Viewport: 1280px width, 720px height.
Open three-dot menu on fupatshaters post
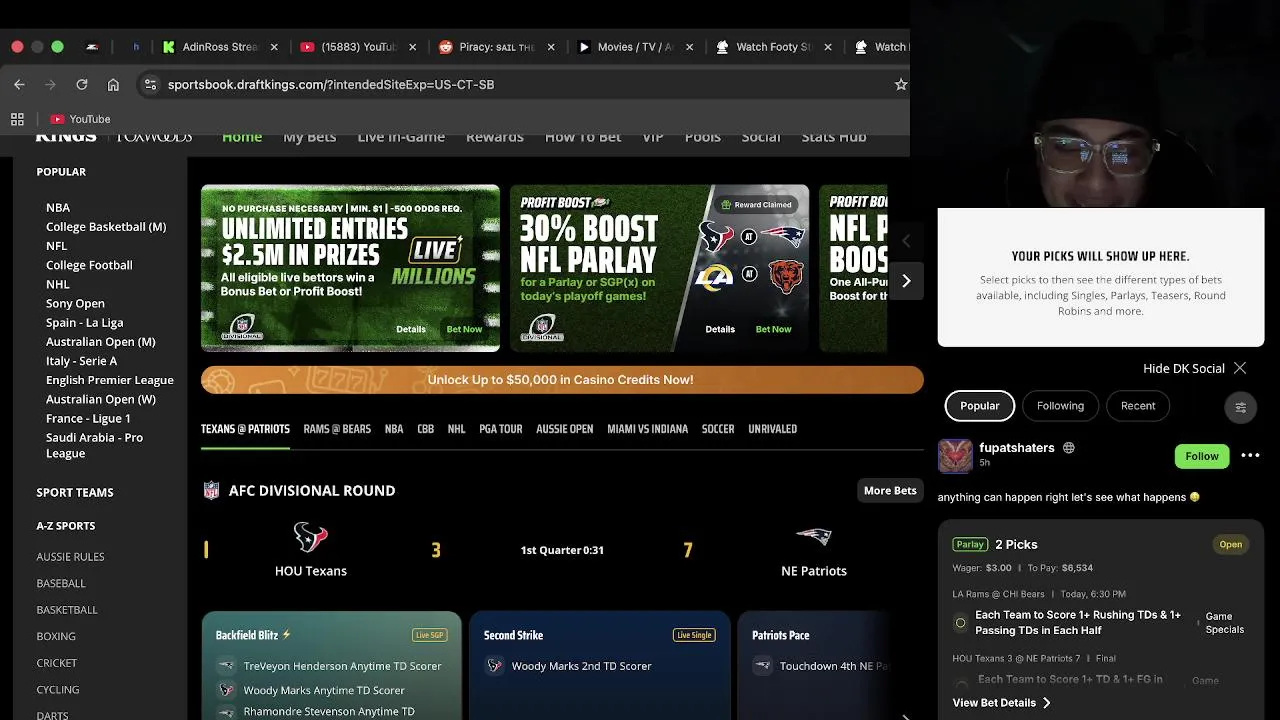tap(1250, 456)
